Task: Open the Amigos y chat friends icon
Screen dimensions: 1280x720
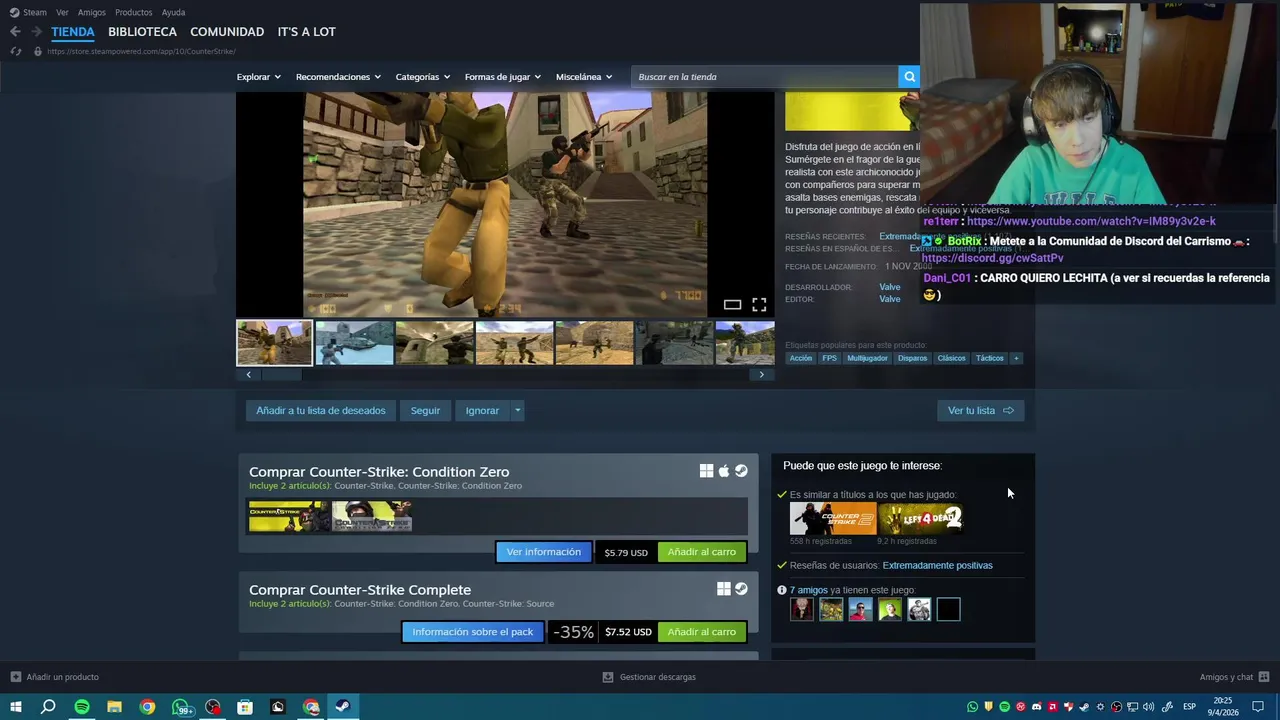Action: 1264,677
